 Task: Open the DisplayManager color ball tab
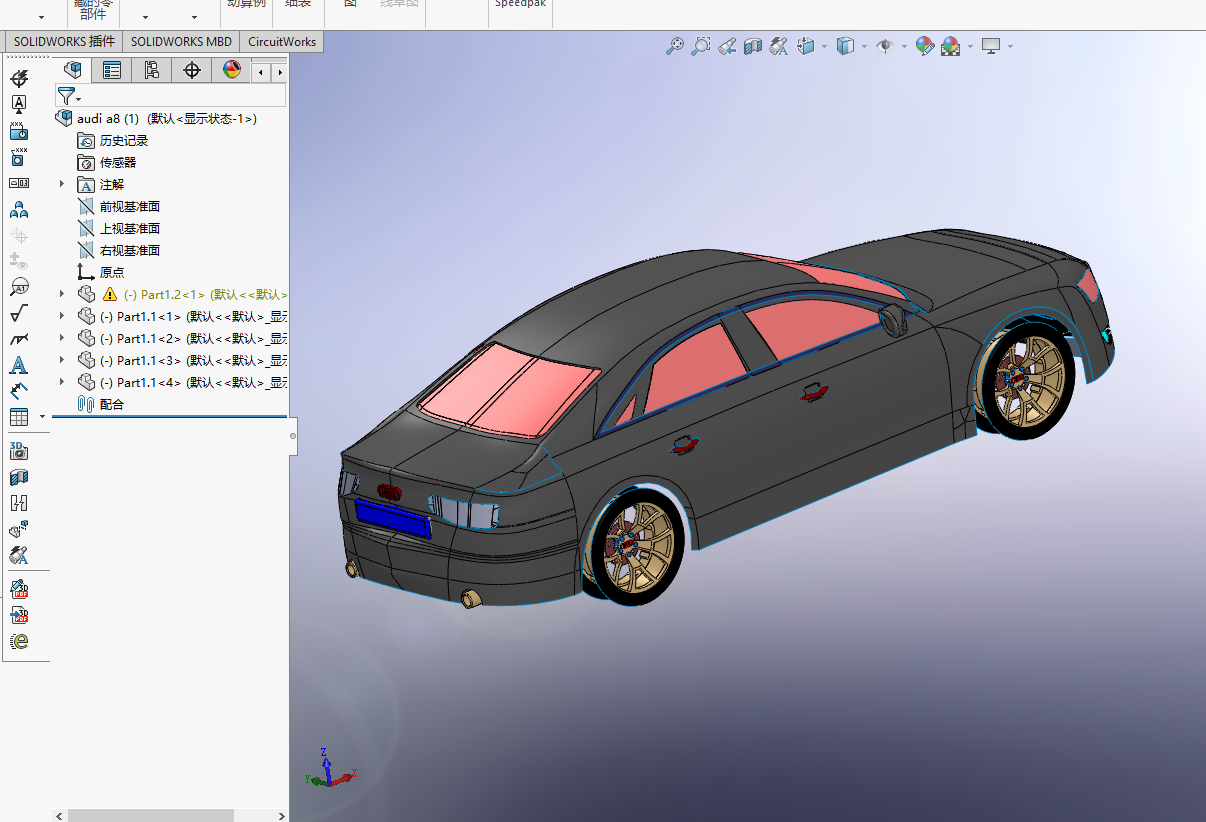232,70
